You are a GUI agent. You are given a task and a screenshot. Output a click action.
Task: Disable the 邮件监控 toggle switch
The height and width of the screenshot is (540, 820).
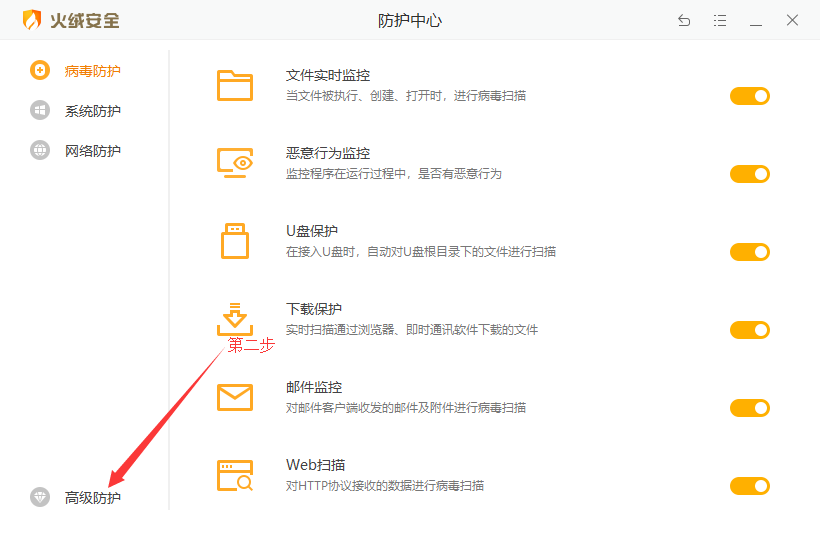pyautogui.click(x=749, y=408)
